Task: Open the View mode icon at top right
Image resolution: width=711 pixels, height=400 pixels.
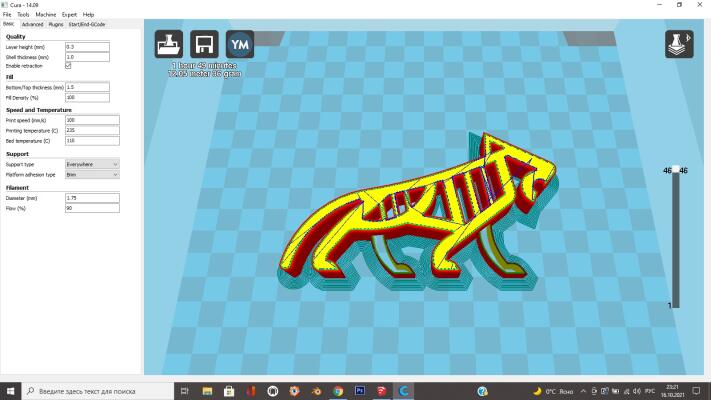Action: point(679,44)
